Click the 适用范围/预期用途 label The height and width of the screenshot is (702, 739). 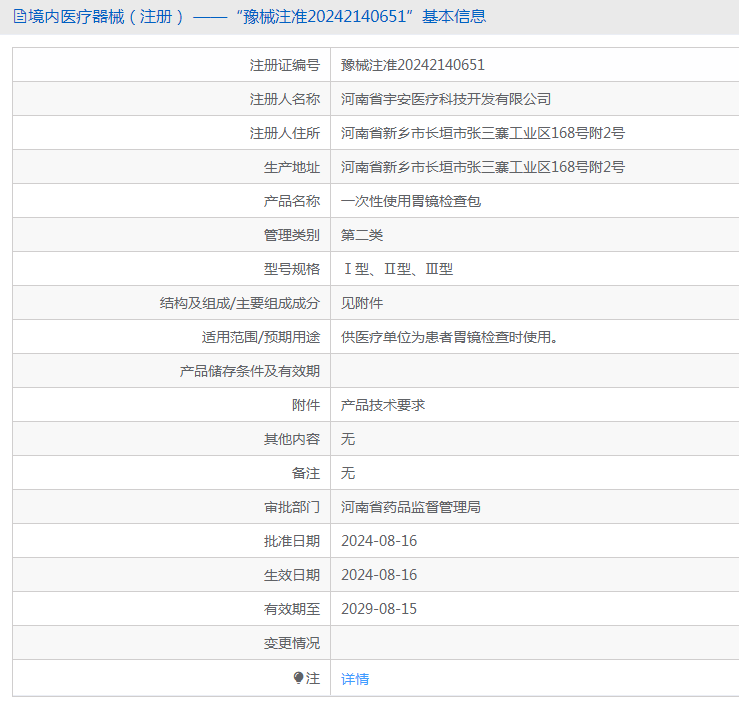pyautogui.click(x=261, y=337)
